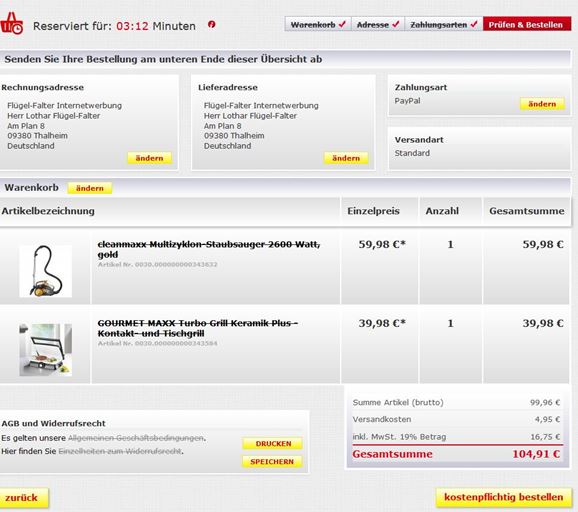Click the DRUCKEN button
The height and width of the screenshot is (512, 578).
tap(273, 443)
